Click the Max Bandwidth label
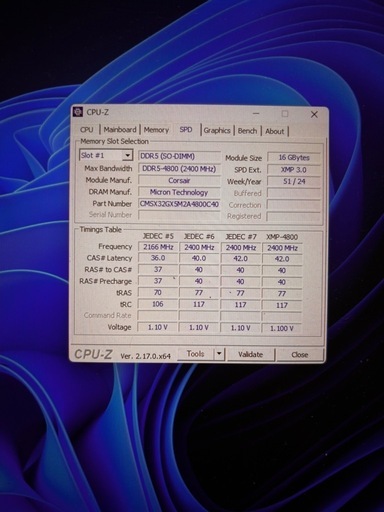The height and width of the screenshot is (512, 384). pos(108,168)
